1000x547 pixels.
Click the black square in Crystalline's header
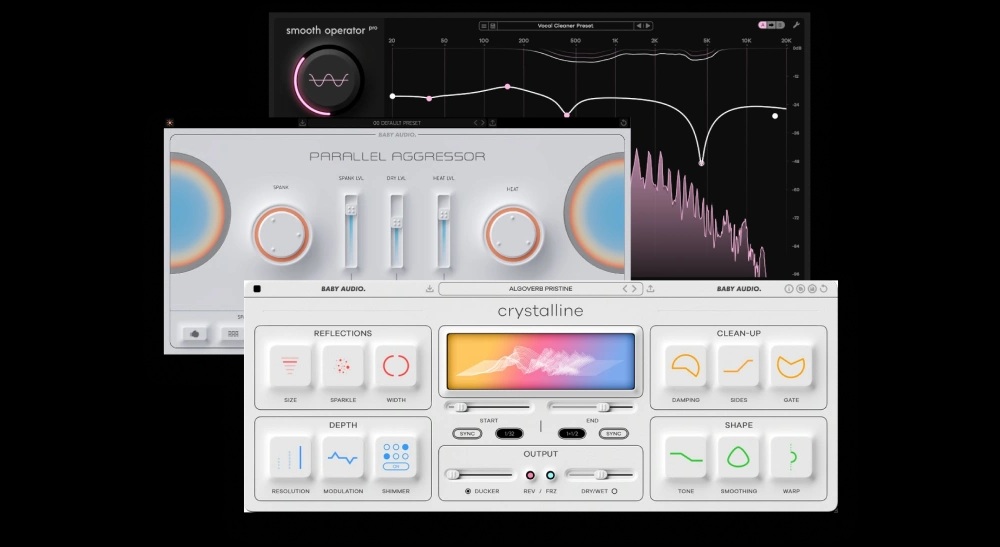257,289
